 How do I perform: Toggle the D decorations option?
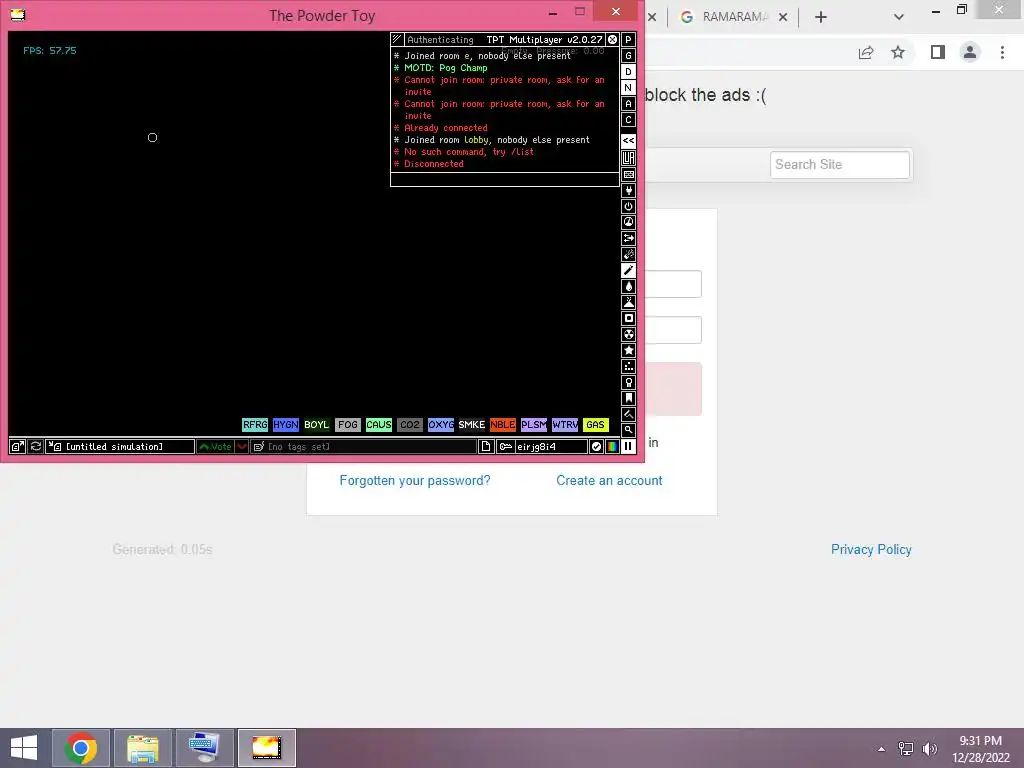click(628, 72)
